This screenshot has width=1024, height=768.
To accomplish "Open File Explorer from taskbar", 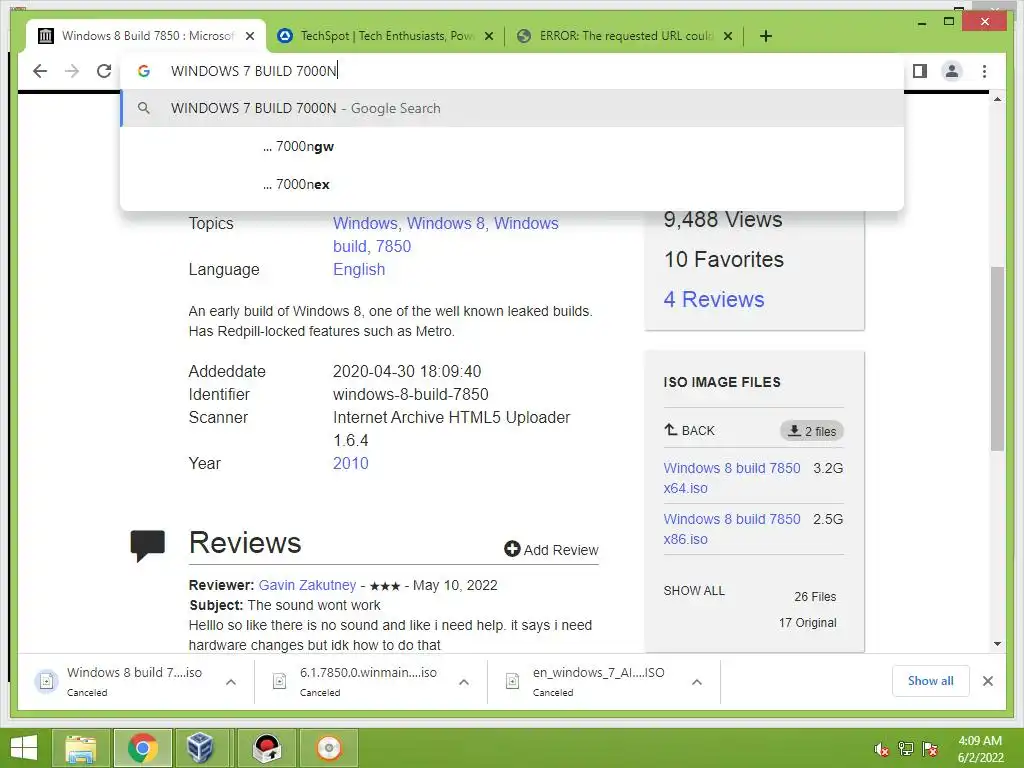I will [80, 748].
